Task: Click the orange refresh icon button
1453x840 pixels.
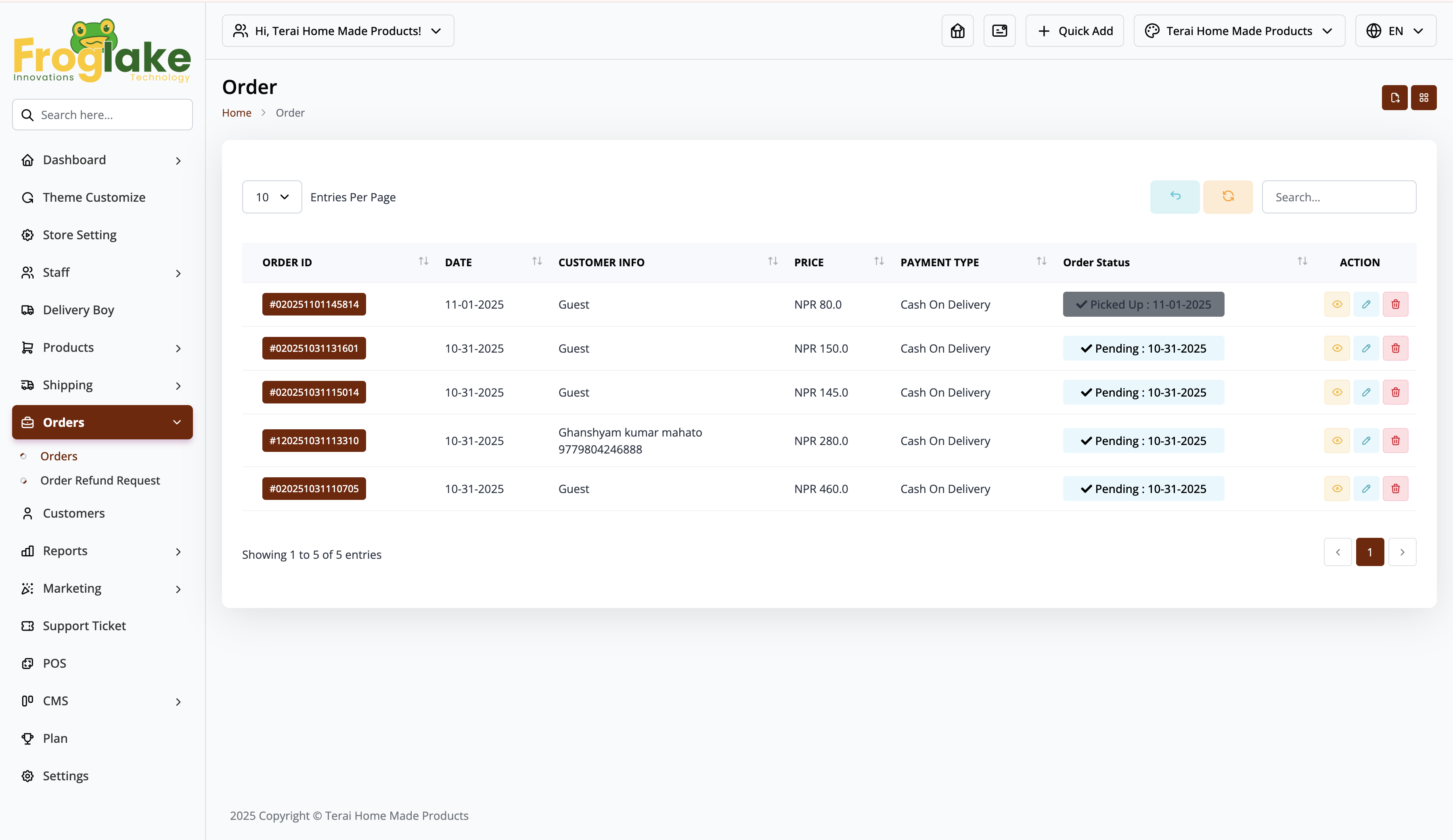Action: pos(1227,196)
